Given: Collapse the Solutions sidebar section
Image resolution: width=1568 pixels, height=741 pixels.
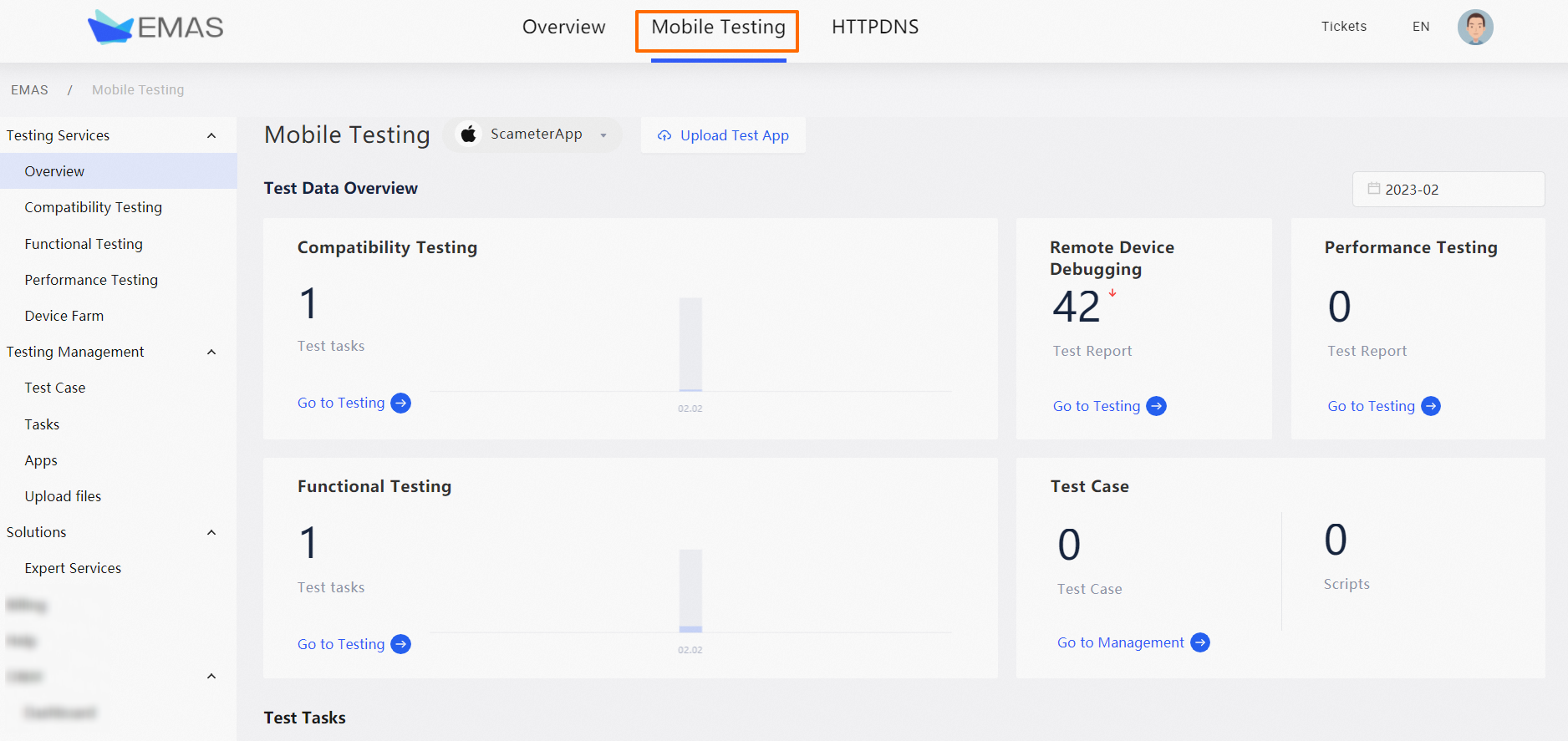Looking at the screenshot, I should pos(211,533).
